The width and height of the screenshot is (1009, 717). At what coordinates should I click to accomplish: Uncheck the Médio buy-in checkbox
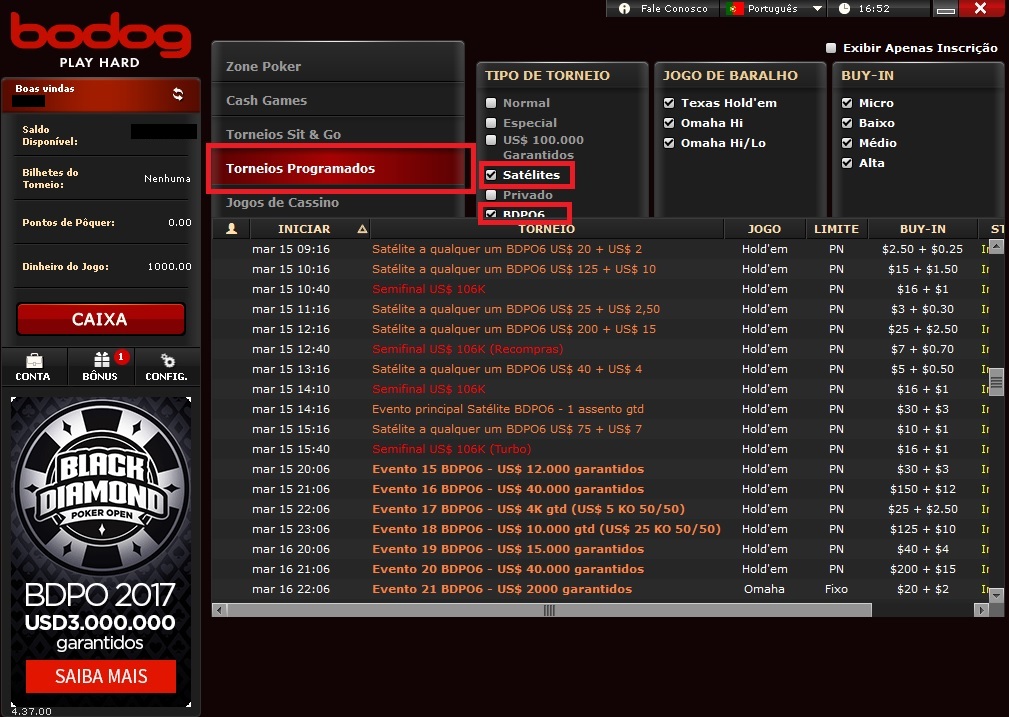847,143
